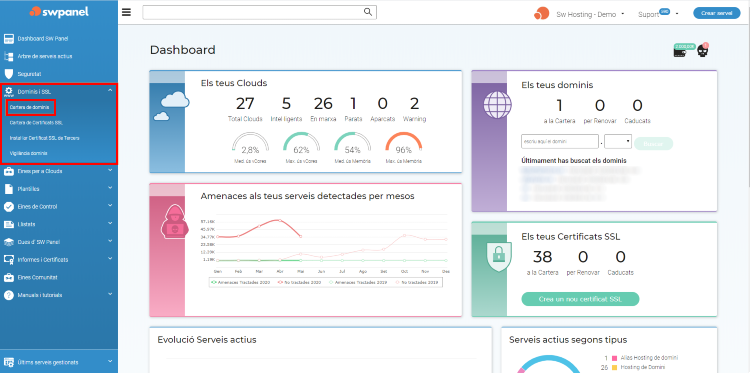
Task: Click the Eines Comunitat toolbox icon
Action: pos(8,277)
